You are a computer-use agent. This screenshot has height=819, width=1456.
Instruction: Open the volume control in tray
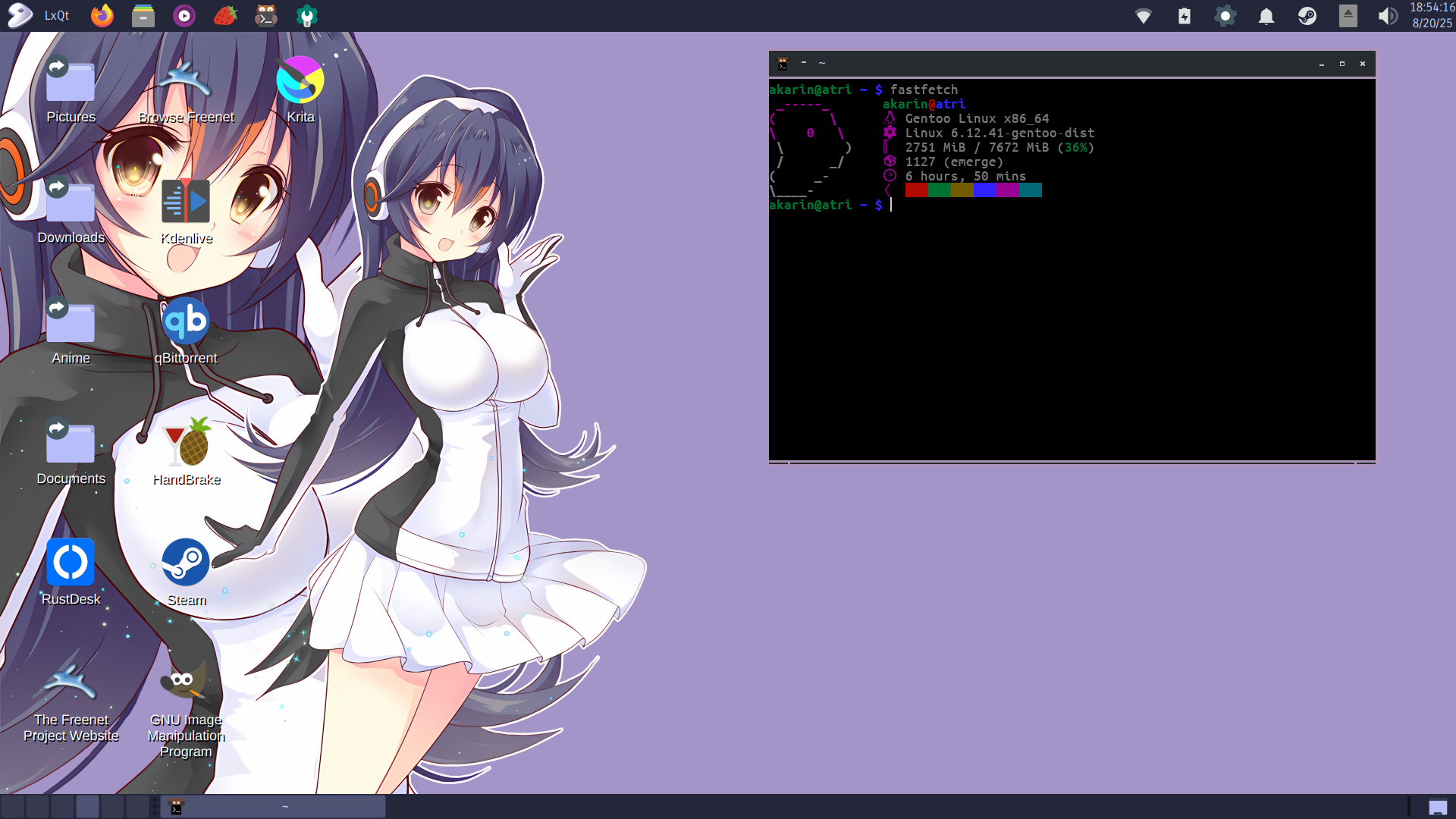click(x=1387, y=16)
